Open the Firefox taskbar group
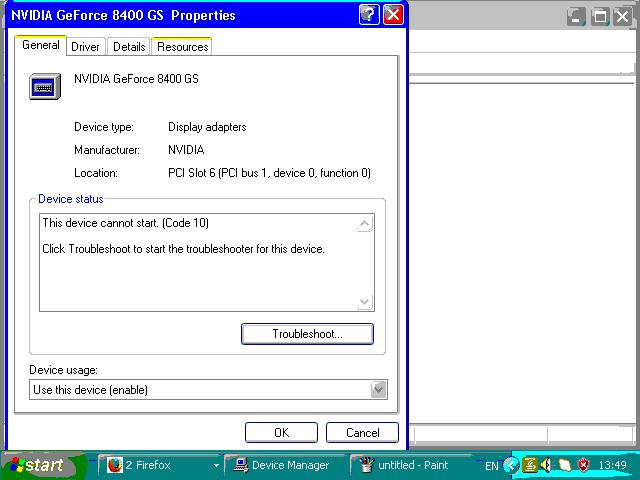The height and width of the screenshot is (480, 640). pyautogui.click(x=159, y=465)
